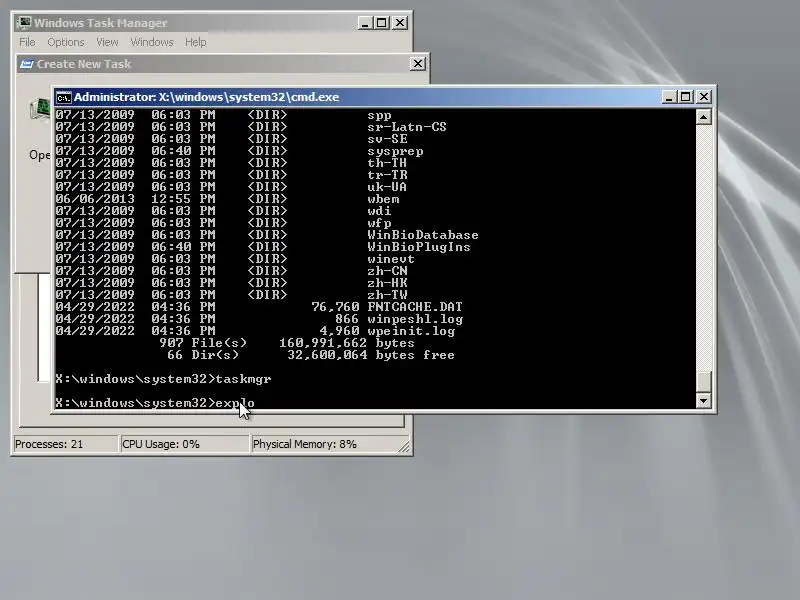Close the Windows Task Manager window
The height and width of the screenshot is (600, 800).
pyautogui.click(x=399, y=23)
